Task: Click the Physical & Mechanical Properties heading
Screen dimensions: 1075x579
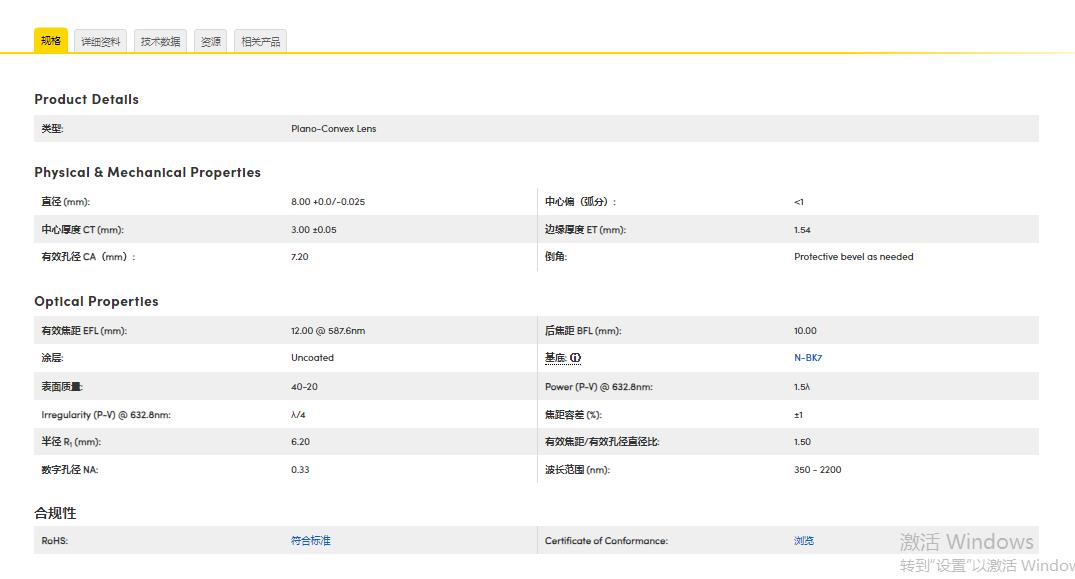Action: point(147,172)
